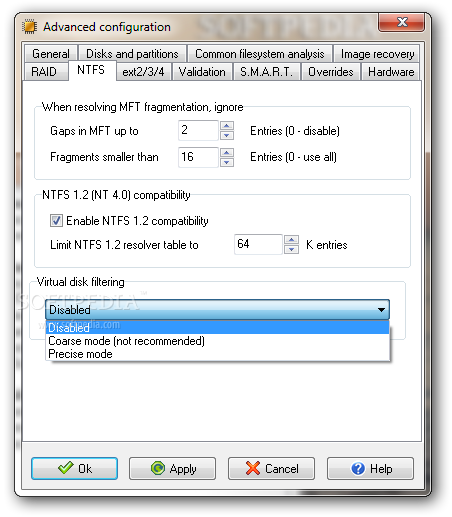Switch to Disks and partitions tab
Image resolution: width=452 pixels, height=517 pixels.
(x=132, y=54)
